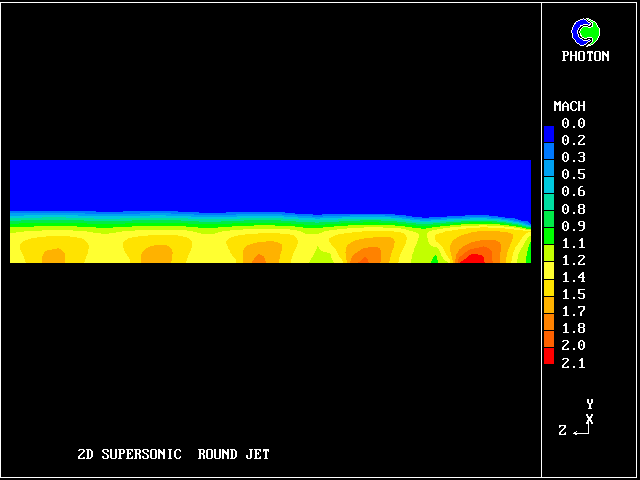Click the PHOTON text label under logo
Screen dimensions: 640x480
pyautogui.click(x=585, y=57)
